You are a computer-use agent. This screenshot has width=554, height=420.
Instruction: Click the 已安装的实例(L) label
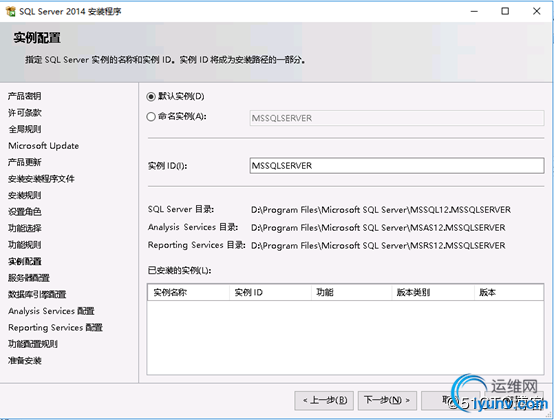point(179,271)
